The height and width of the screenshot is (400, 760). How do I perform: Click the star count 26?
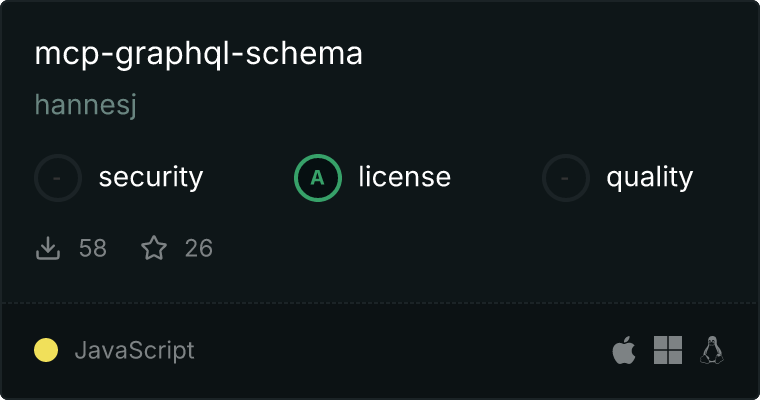199,248
